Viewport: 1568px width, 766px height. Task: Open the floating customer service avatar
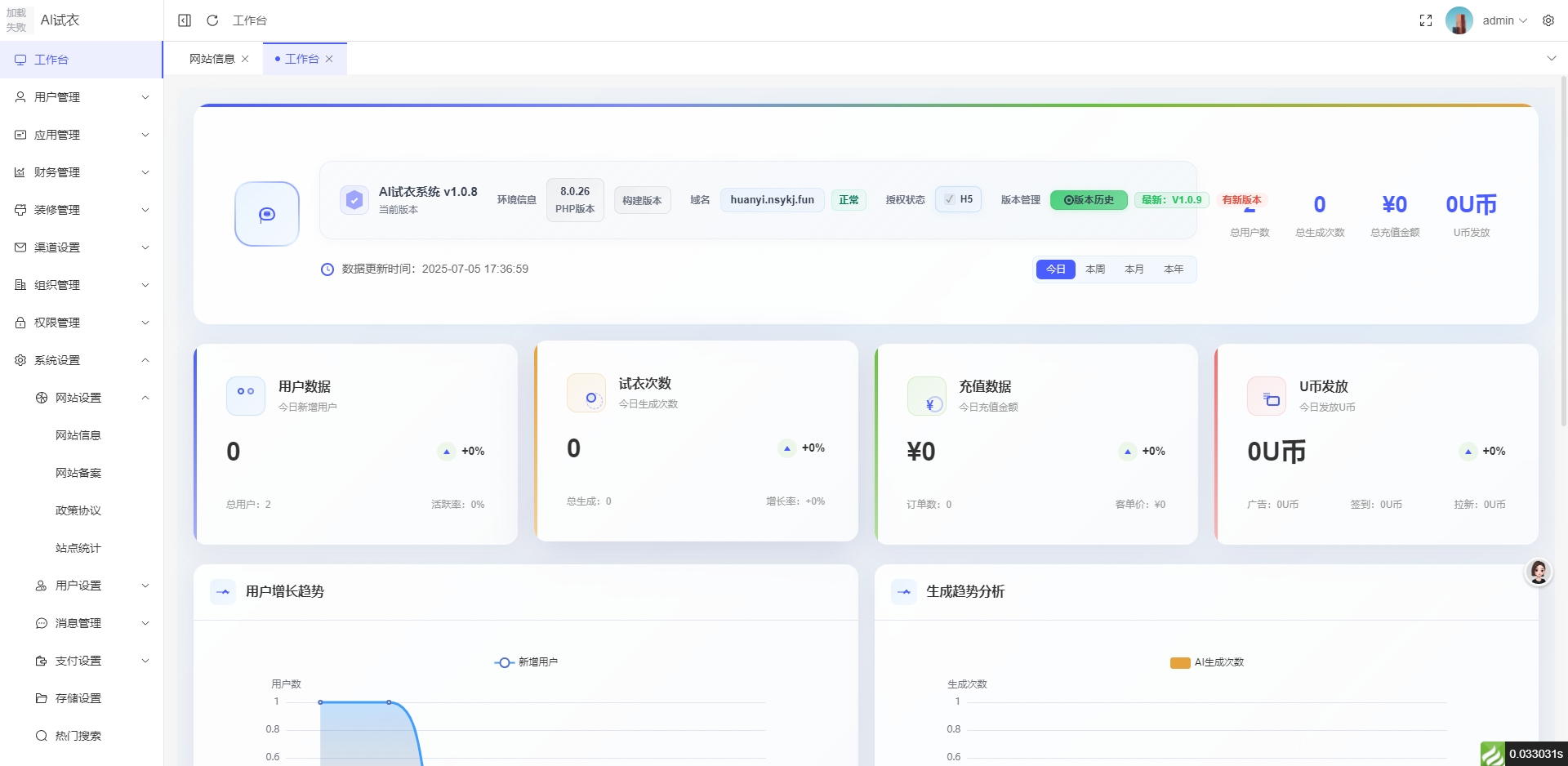1539,572
